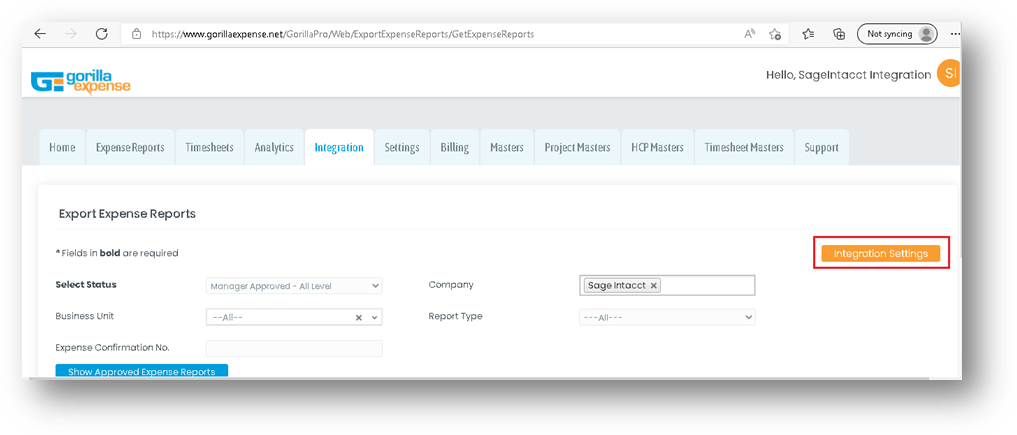Image resolution: width=1017 pixels, height=435 pixels.
Task: Clear the Business Unit selection x
Action: tap(359, 318)
